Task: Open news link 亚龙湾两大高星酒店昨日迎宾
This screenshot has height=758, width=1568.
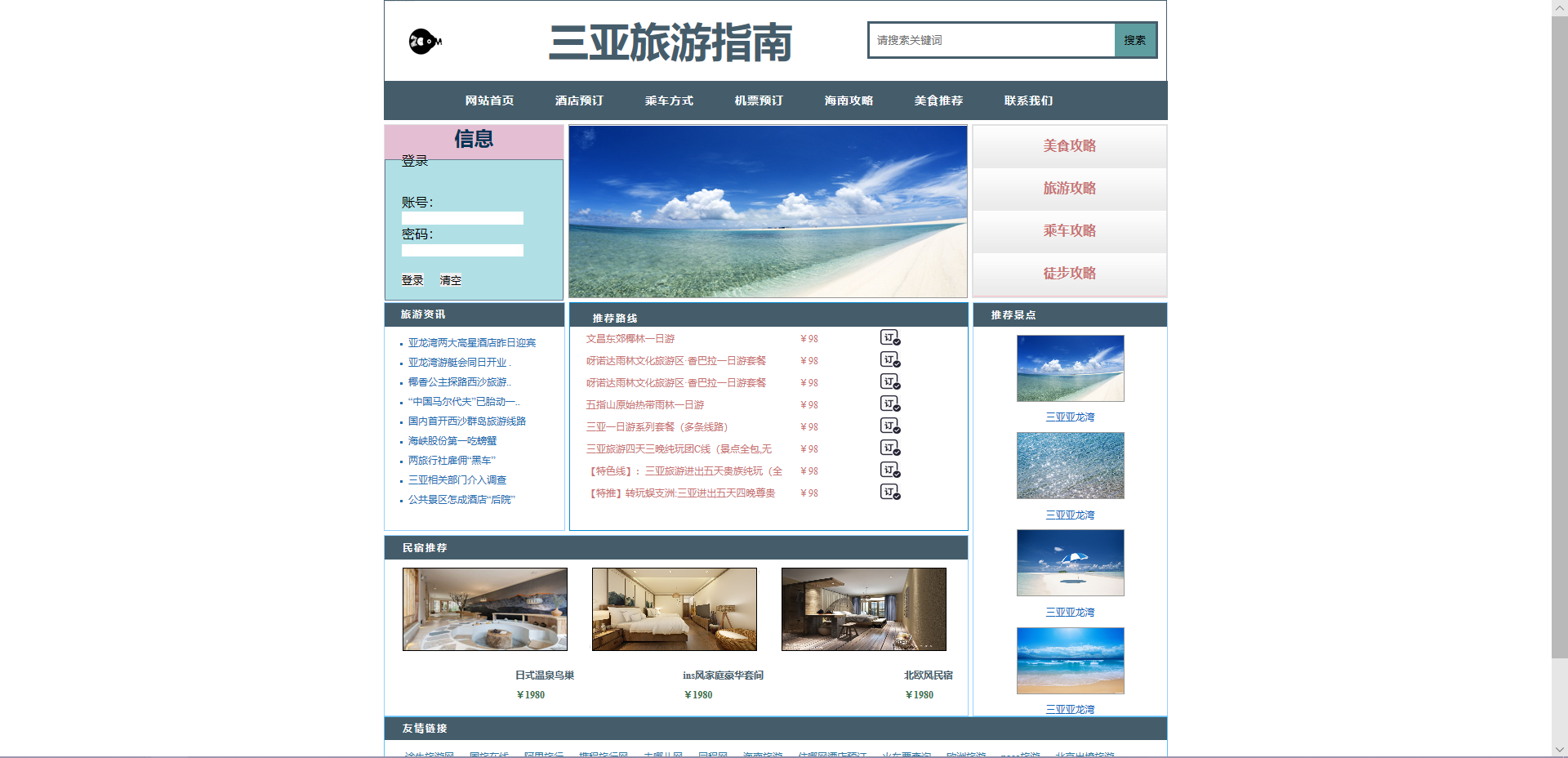Action: pyautogui.click(x=472, y=343)
